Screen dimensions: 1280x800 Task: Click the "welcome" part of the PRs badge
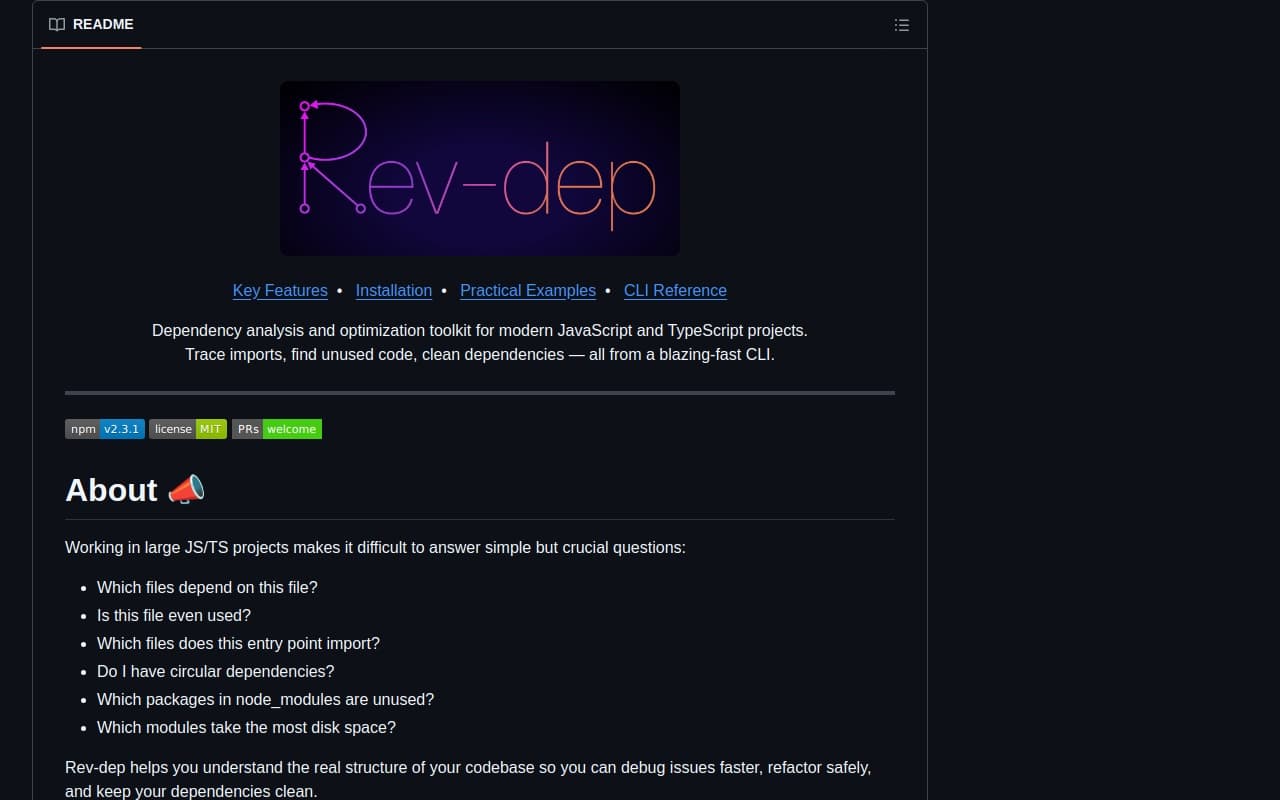pyautogui.click(x=291, y=428)
